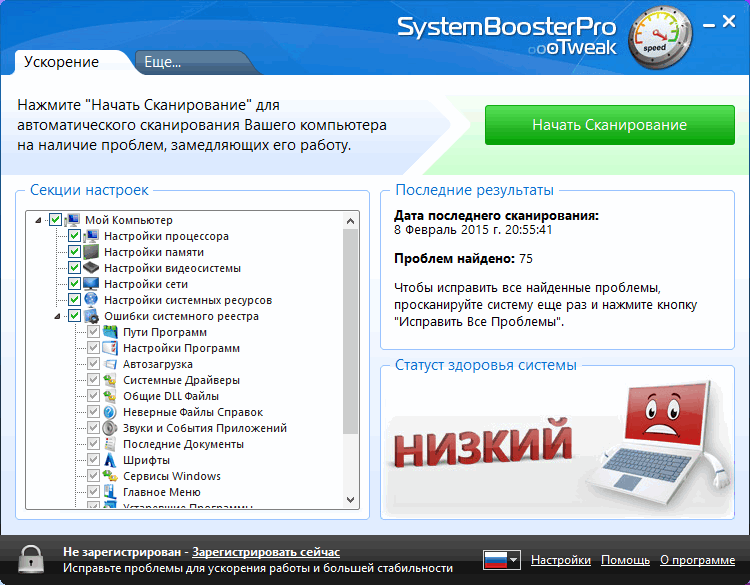The width and height of the screenshot is (750, 585).
Task: Click the My Computer icon in tree
Action: tap(73, 220)
